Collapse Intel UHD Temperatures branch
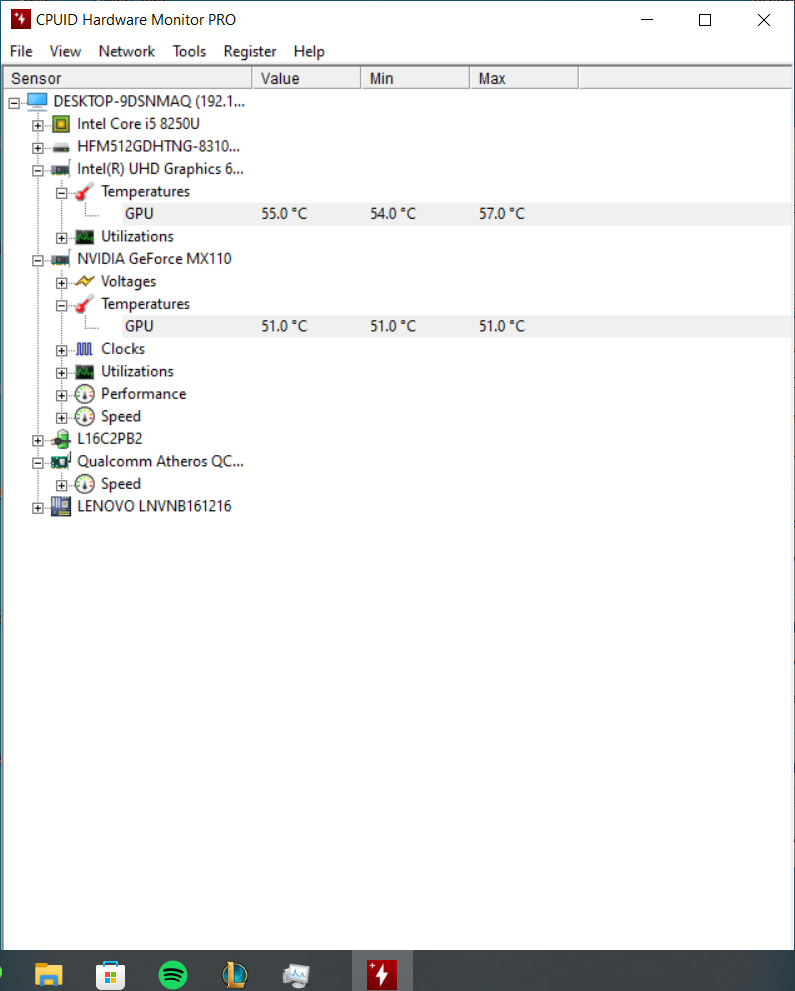The width and height of the screenshot is (795, 991). coord(61,193)
